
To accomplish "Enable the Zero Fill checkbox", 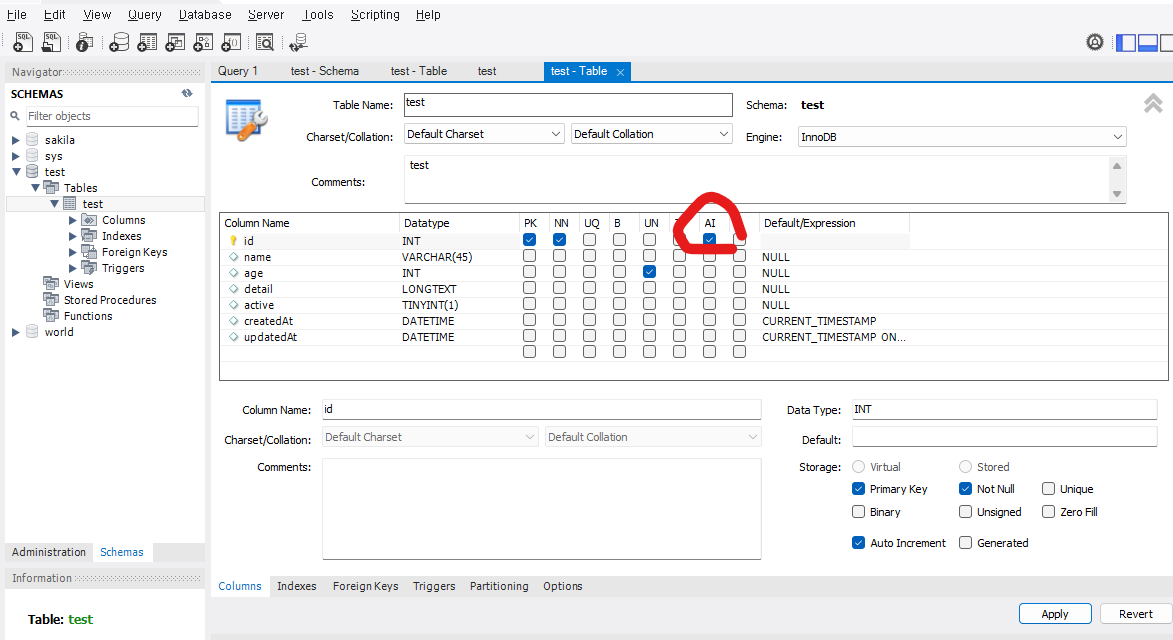I will click(1049, 511).
